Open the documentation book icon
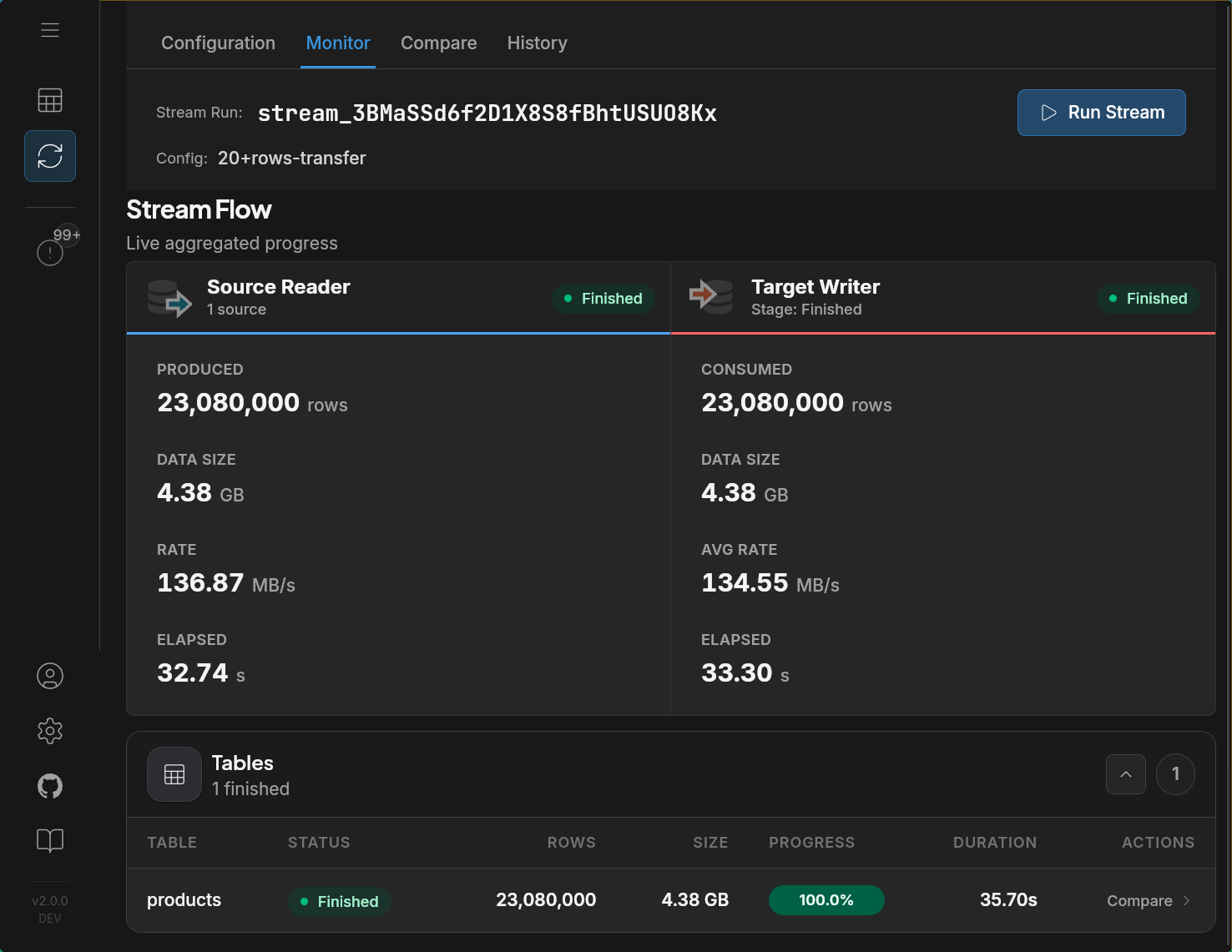1232x952 pixels. click(x=50, y=840)
